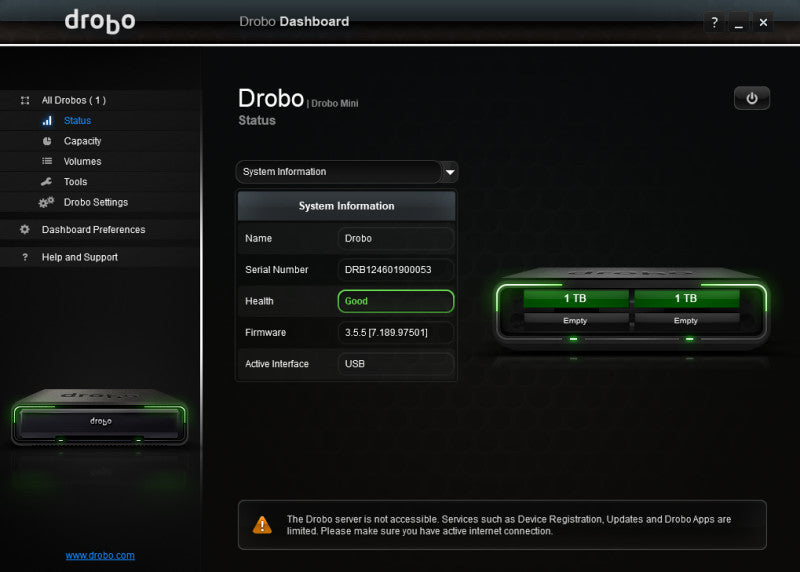Click the Status bar-chart icon in sidebar
The image size is (800, 572).
47,120
